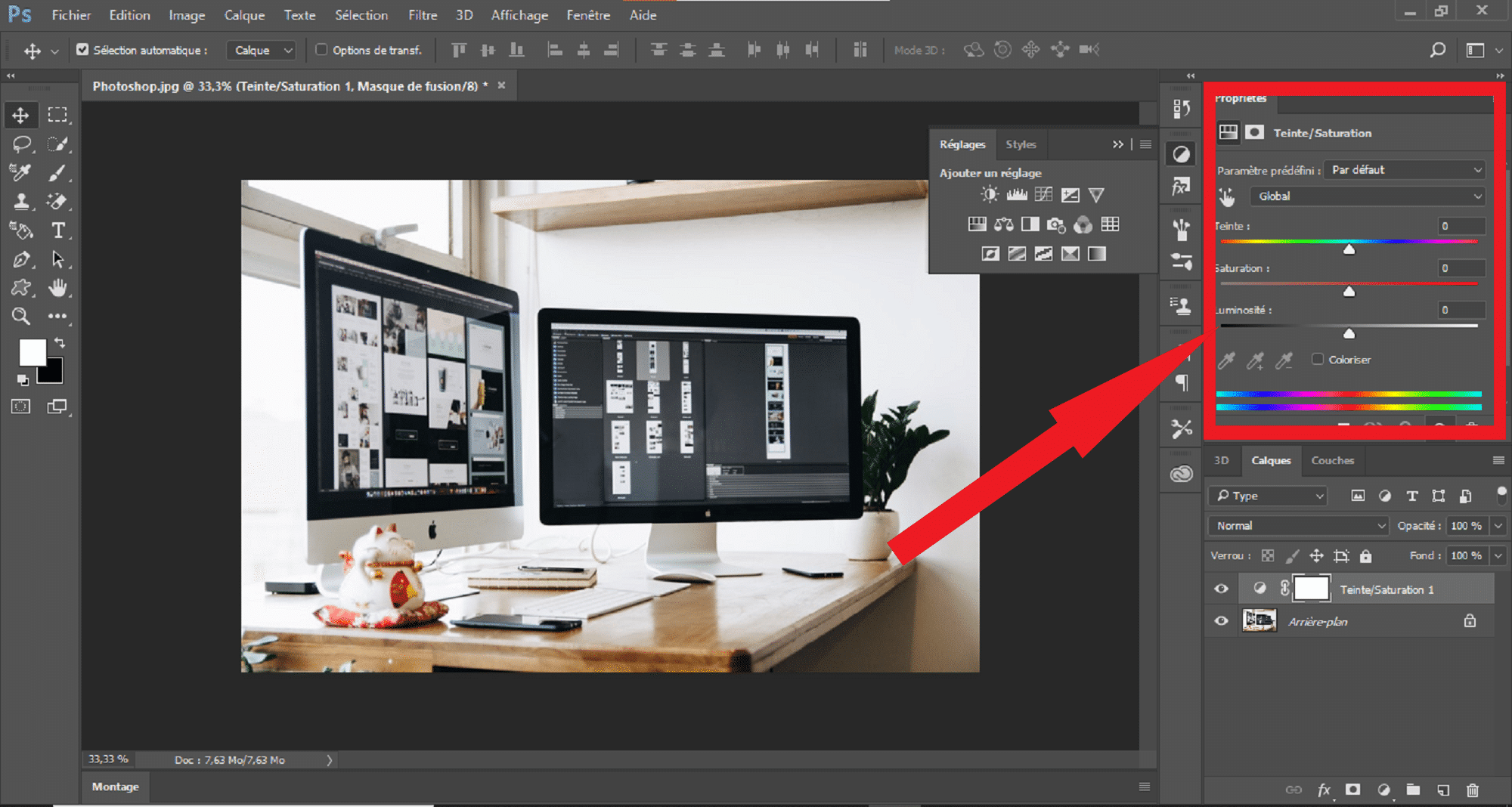Open the extra tools ellipsis menu
The width and height of the screenshot is (1512, 807).
pyautogui.click(x=57, y=317)
